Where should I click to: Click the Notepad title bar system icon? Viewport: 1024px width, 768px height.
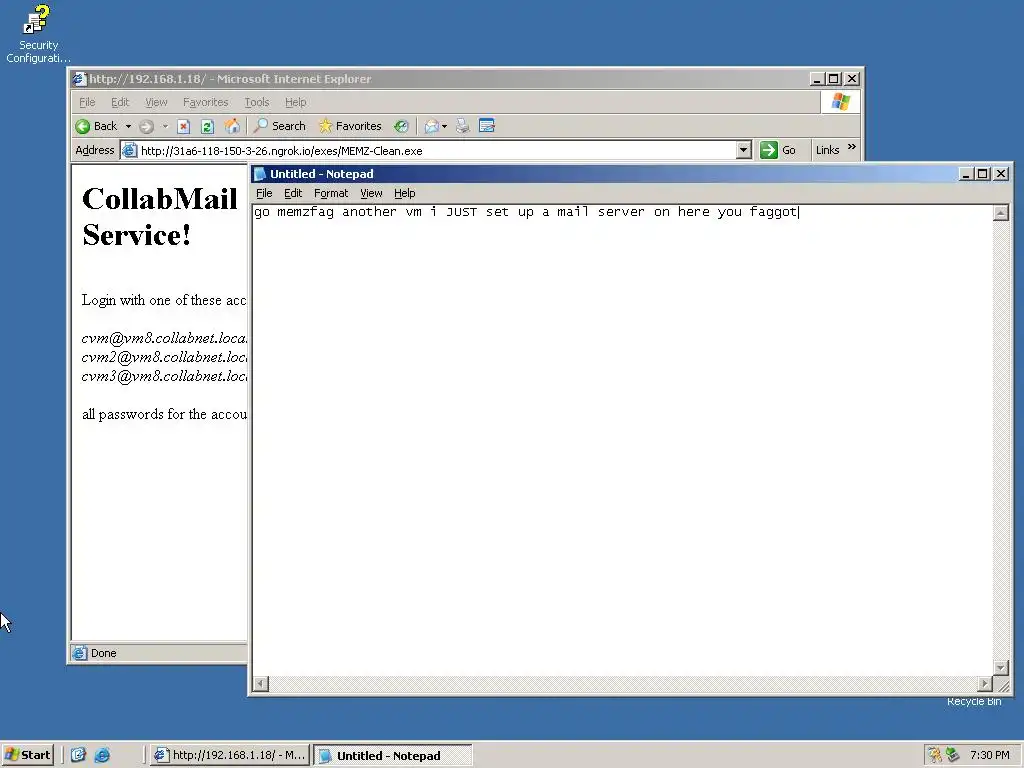tap(260, 174)
